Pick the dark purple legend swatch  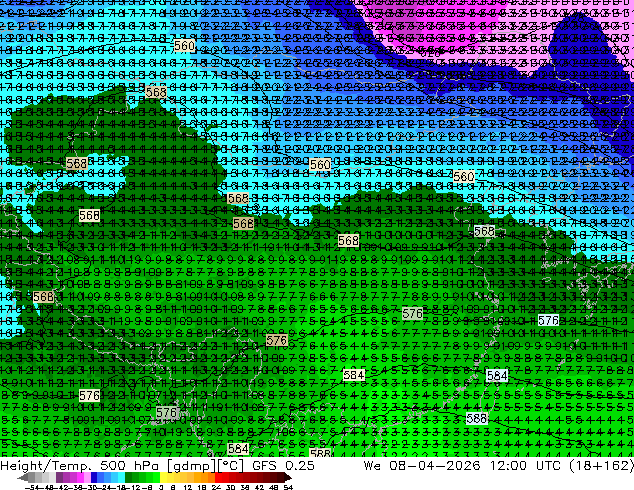(59, 478)
